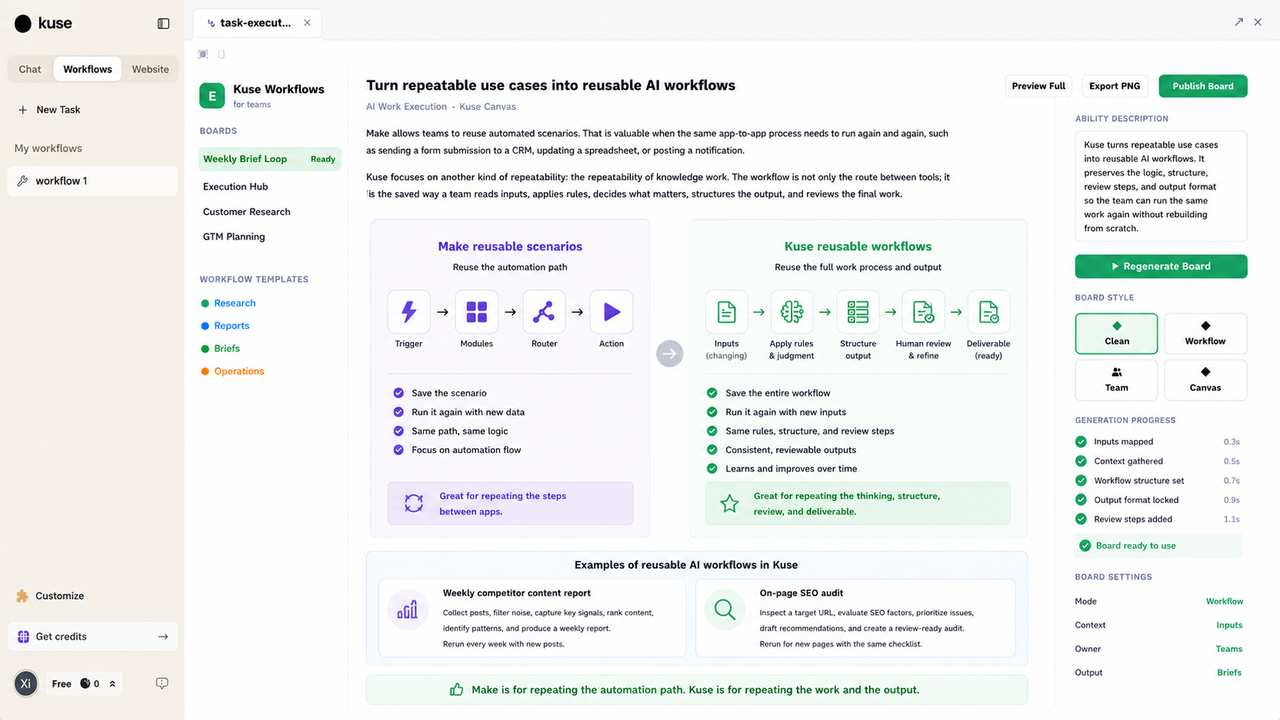Click the gray circle arrow between panels

pos(670,353)
